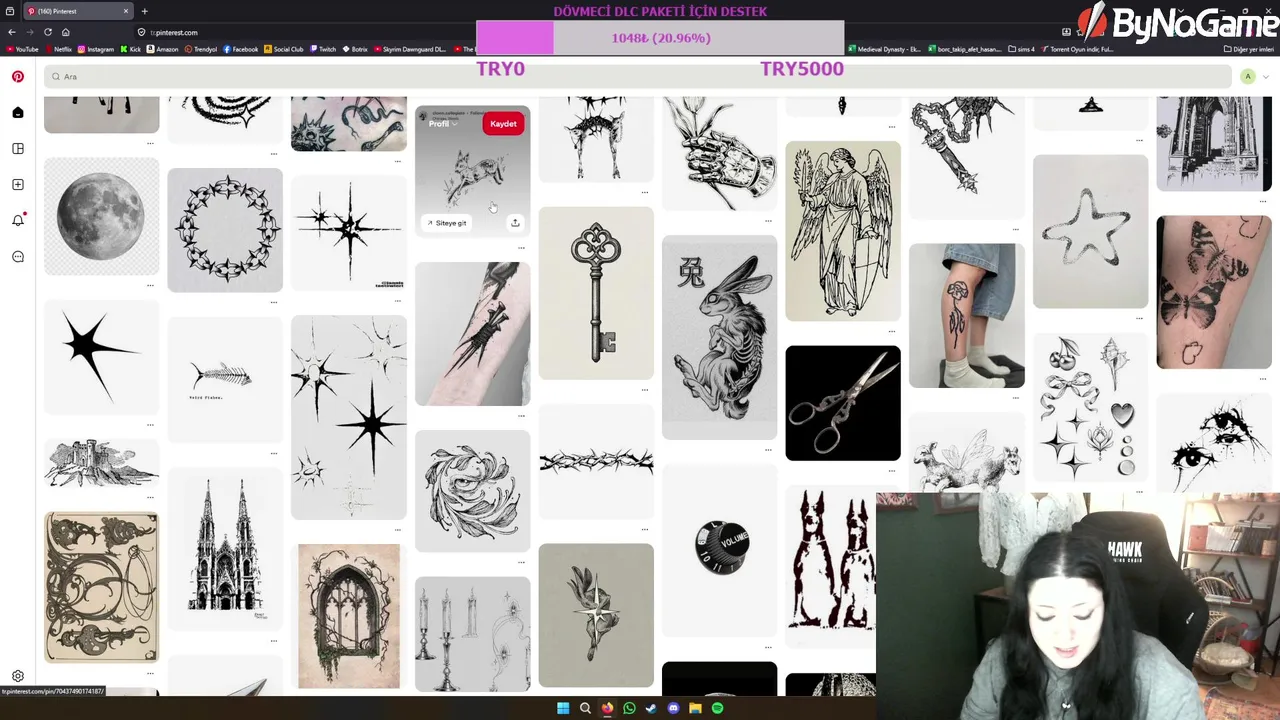The height and width of the screenshot is (720, 1280).
Task: Expand the Profil board dropdown on pin
Action: pos(443,124)
